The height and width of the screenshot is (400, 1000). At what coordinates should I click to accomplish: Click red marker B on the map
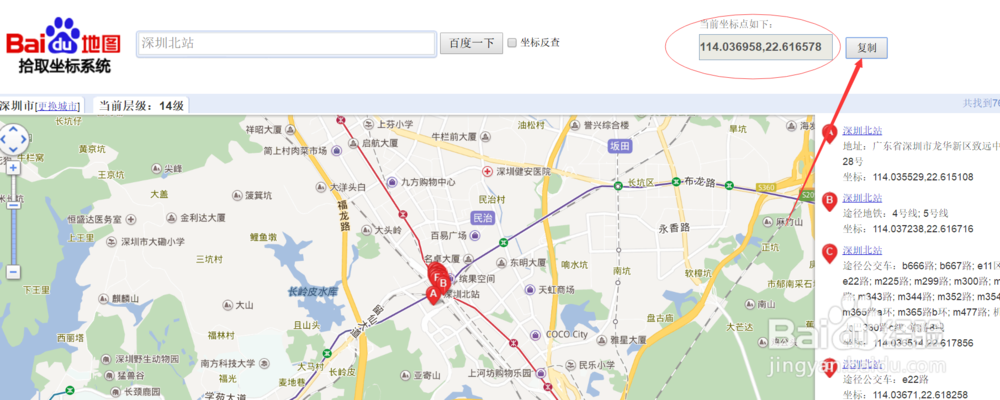pyautogui.click(x=444, y=283)
